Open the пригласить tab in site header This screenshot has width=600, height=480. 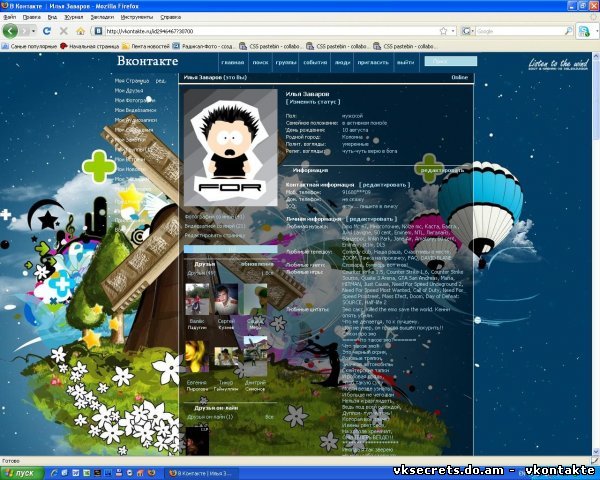(x=373, y=62)
